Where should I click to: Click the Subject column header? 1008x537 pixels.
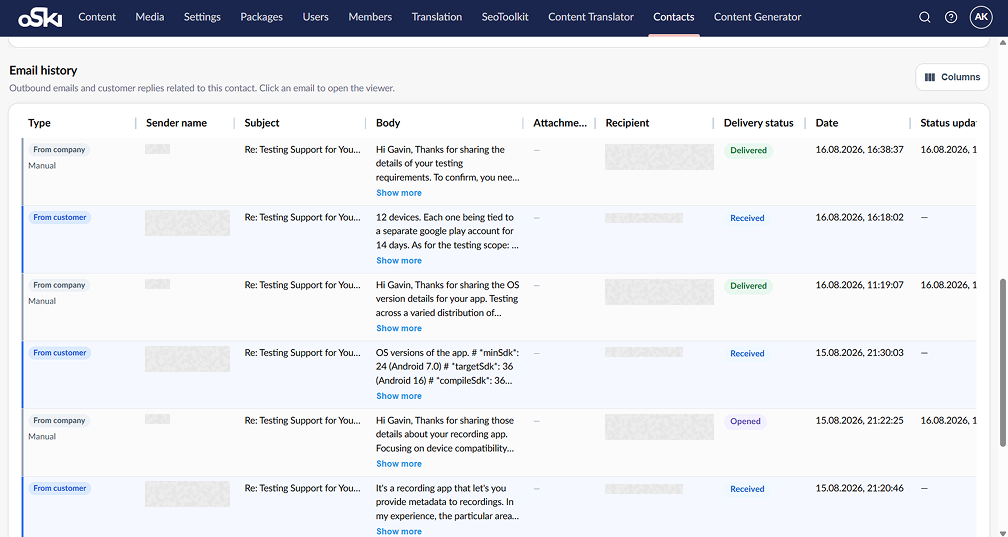click(262, 123)
